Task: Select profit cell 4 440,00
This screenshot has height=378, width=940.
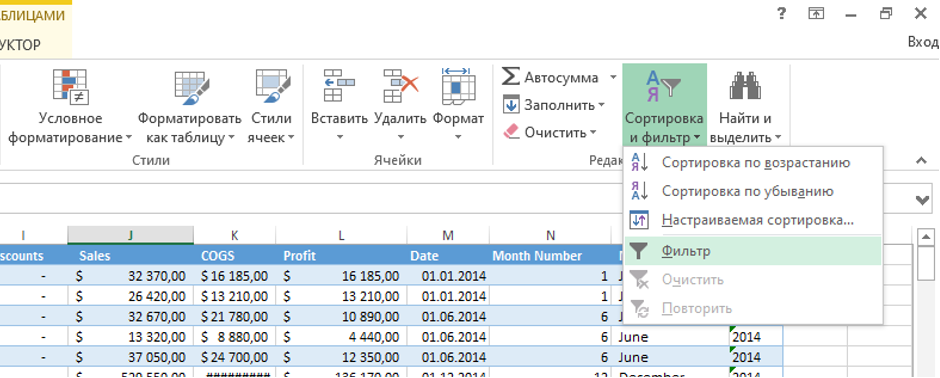Action: click(x=341, y=337)
